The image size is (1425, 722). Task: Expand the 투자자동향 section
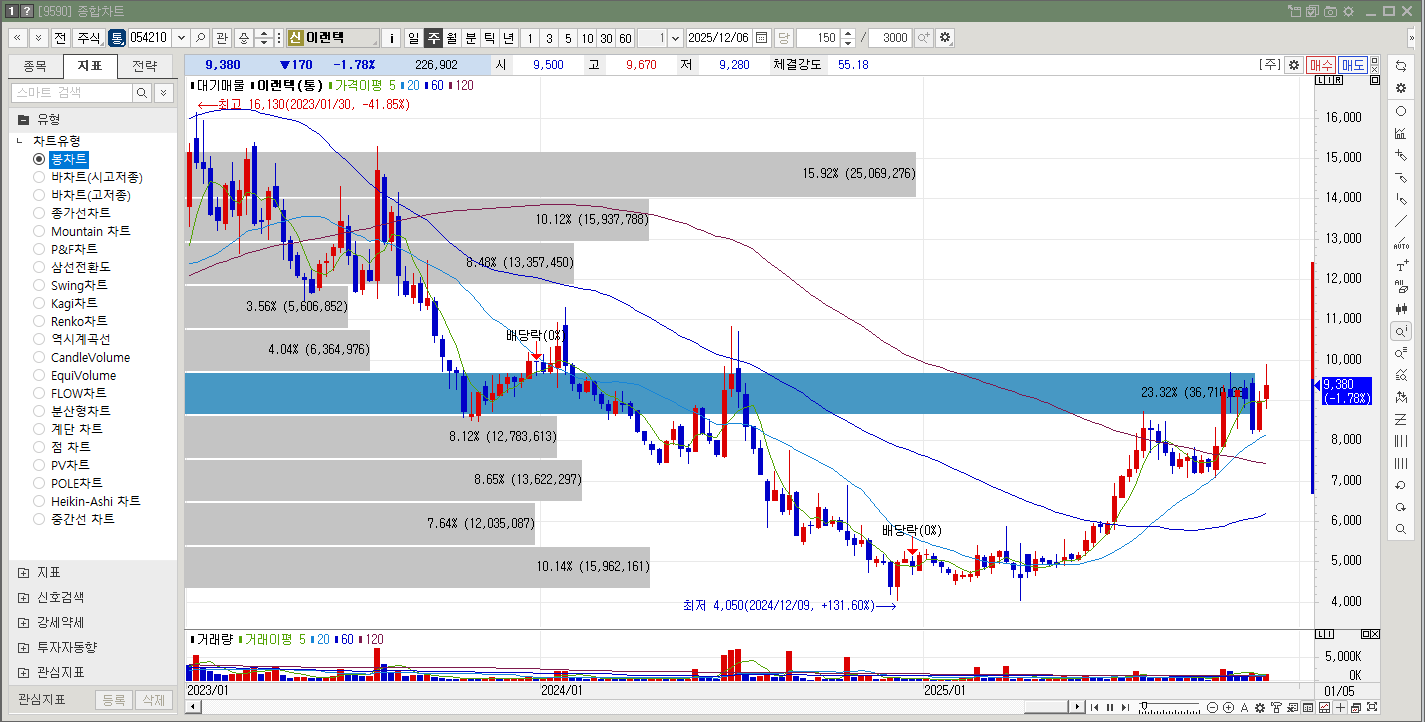23,647
